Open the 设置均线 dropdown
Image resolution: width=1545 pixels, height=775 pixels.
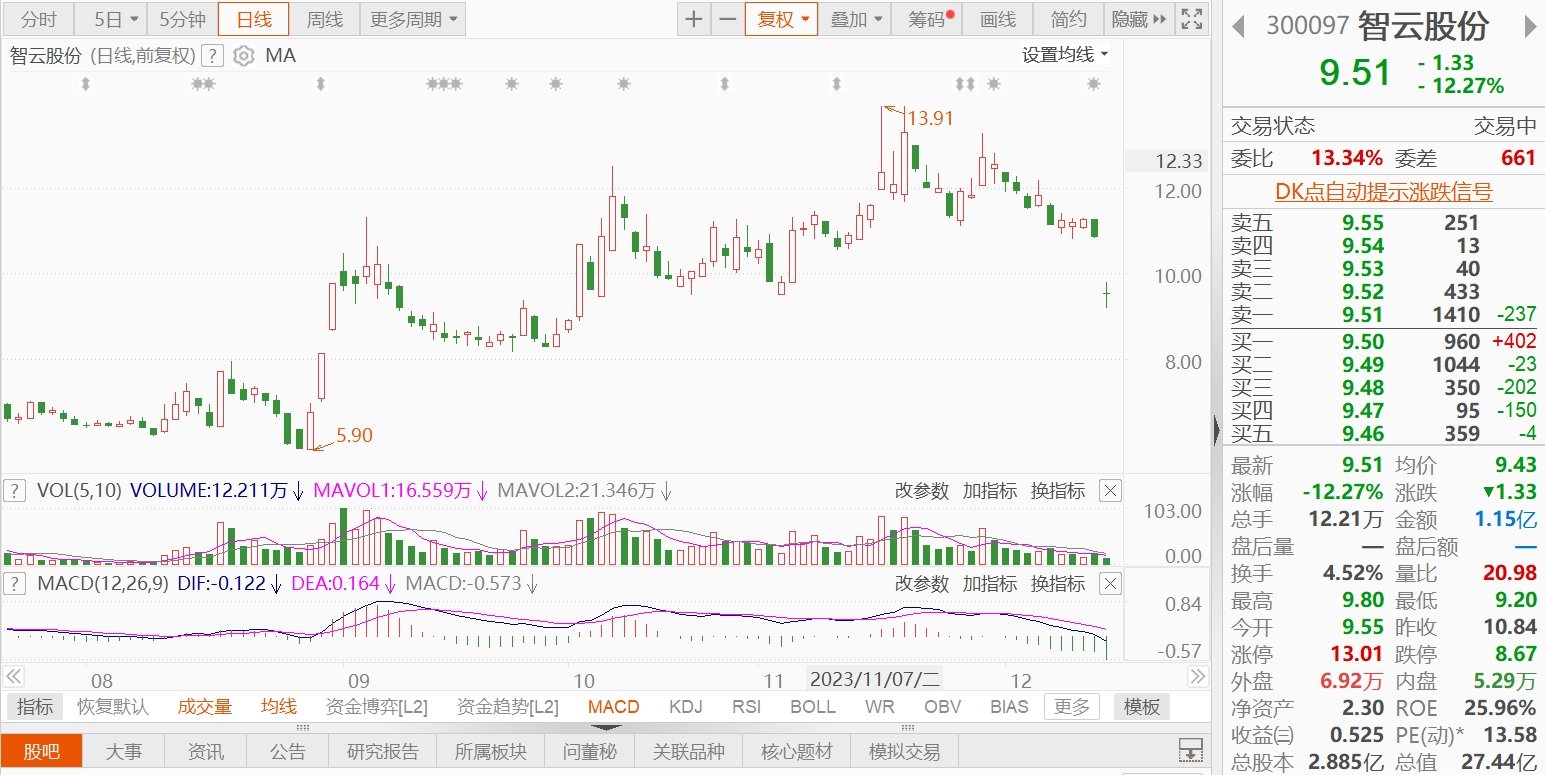1065,55
